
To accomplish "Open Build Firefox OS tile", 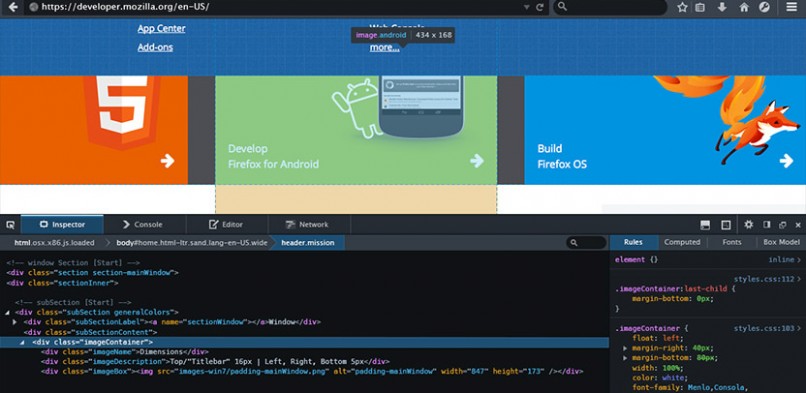I will [665, 129].
